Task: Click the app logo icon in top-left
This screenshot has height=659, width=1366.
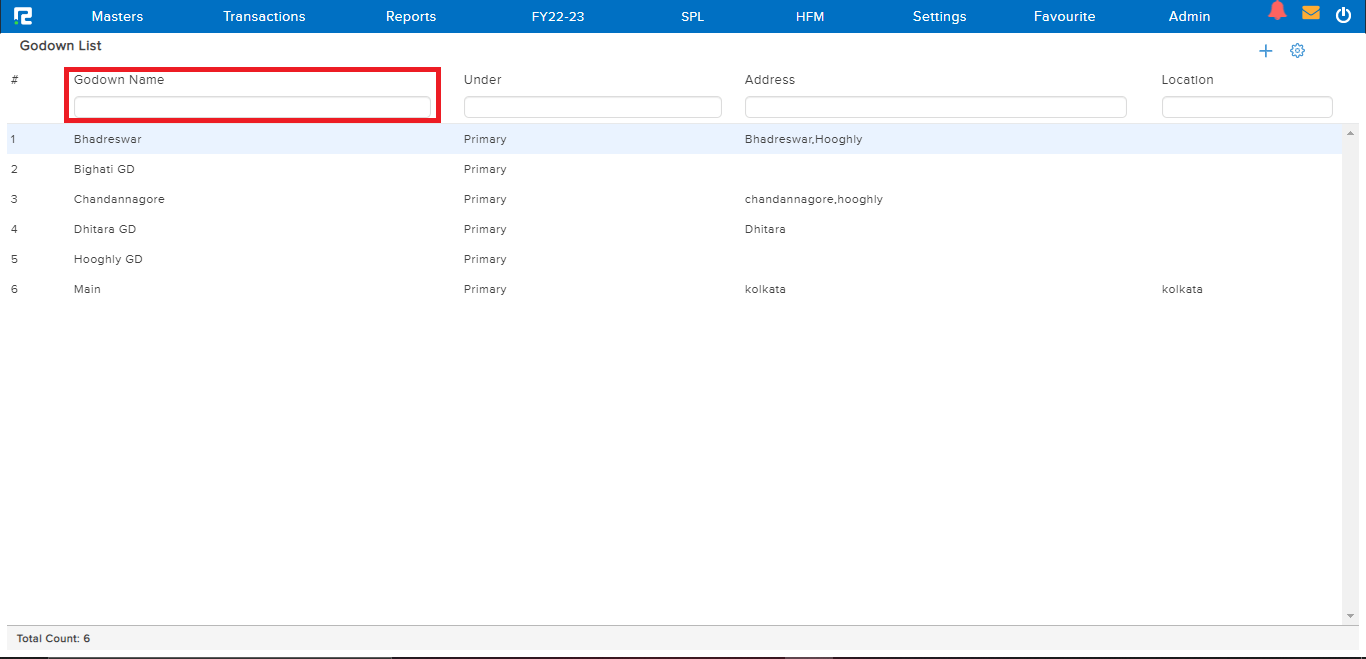Action: 23,16
